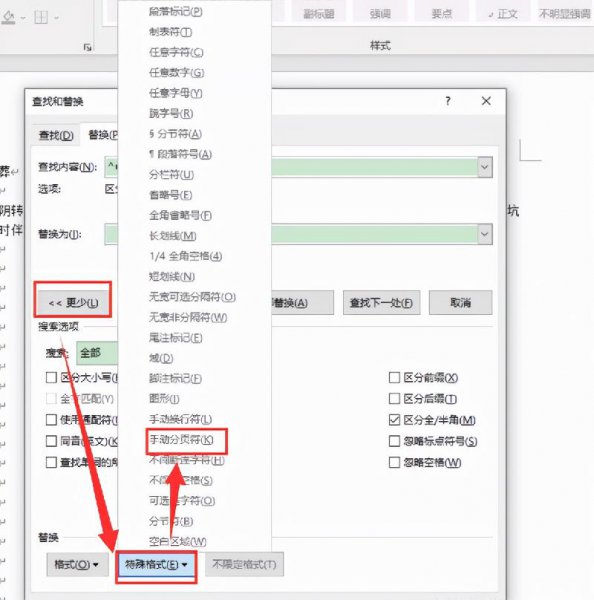Open the 搜索 全部 direction dropdown
This screenshot has width=594, height=600.
click(97, 352)
